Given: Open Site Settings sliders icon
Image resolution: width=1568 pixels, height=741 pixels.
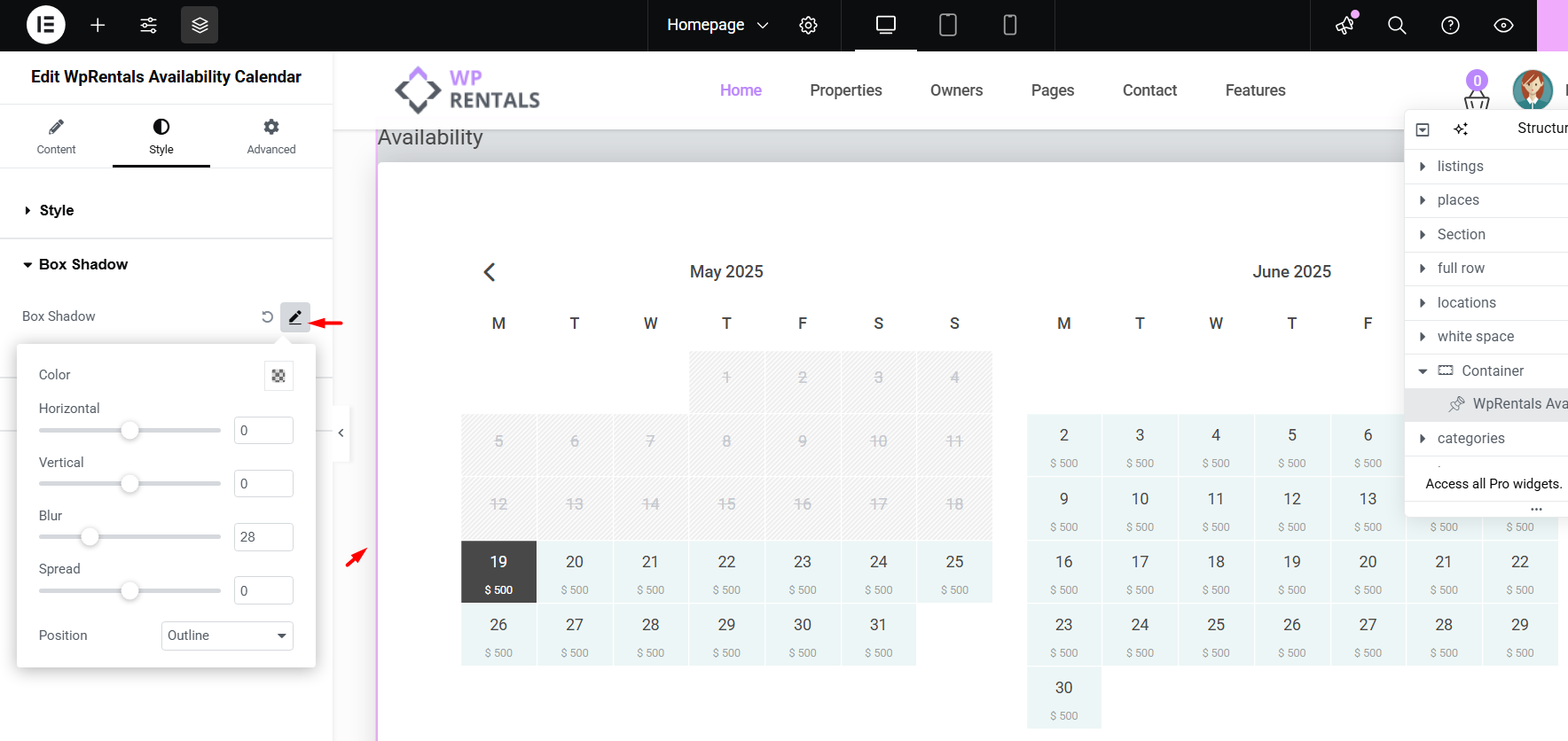Looking at the screenshot, I should point(148,25).
